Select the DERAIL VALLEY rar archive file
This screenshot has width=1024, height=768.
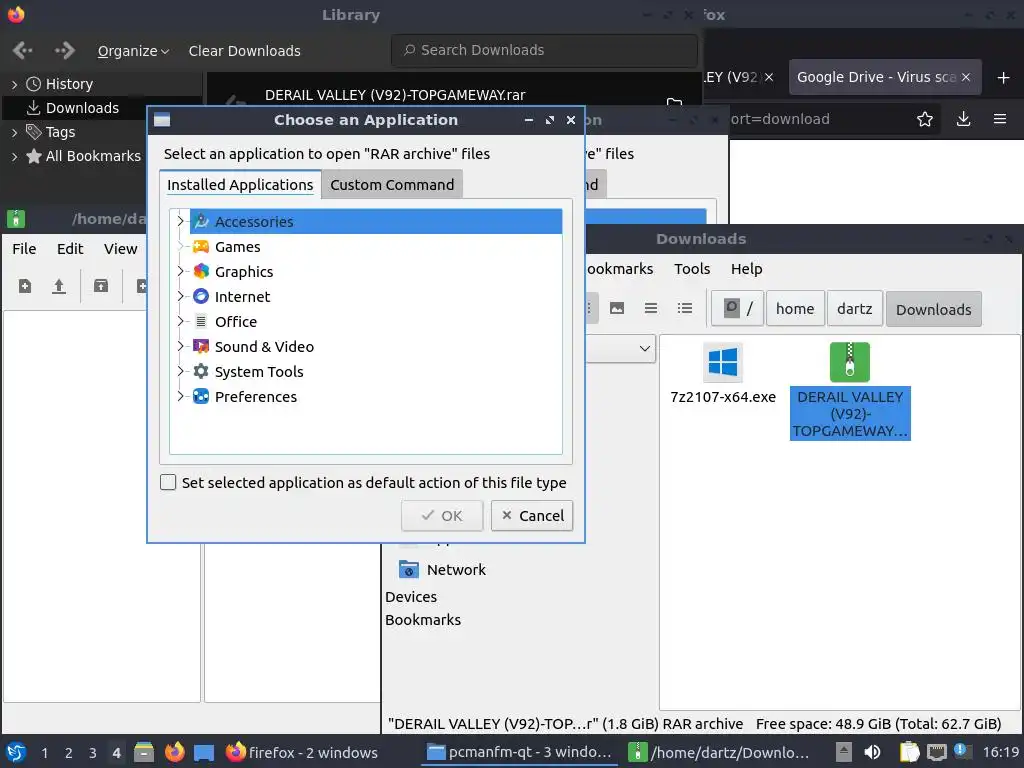point(850,391)
